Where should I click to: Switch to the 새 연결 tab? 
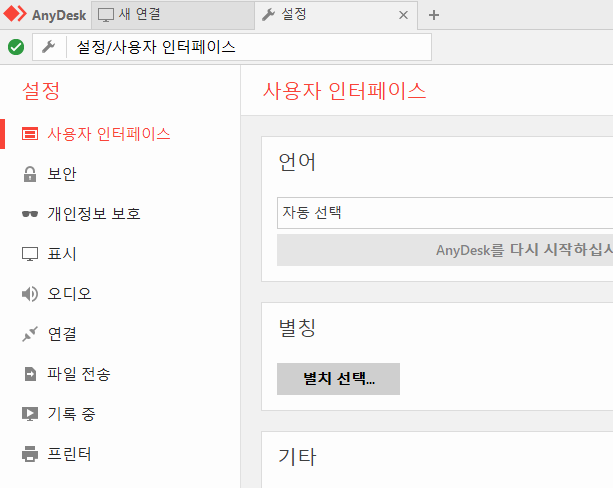173,15
